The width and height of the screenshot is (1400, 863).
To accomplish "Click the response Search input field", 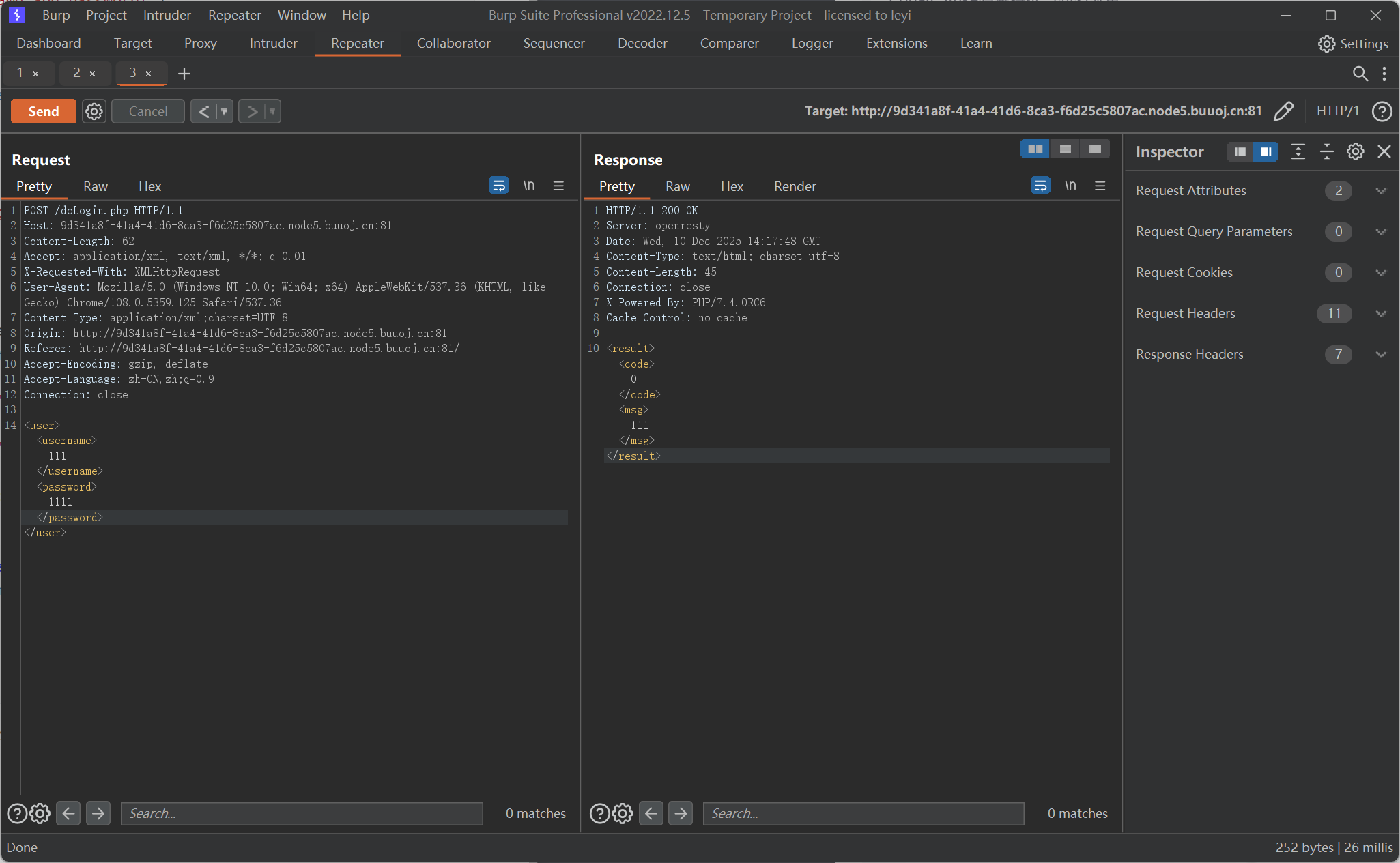I will (863, 813).
